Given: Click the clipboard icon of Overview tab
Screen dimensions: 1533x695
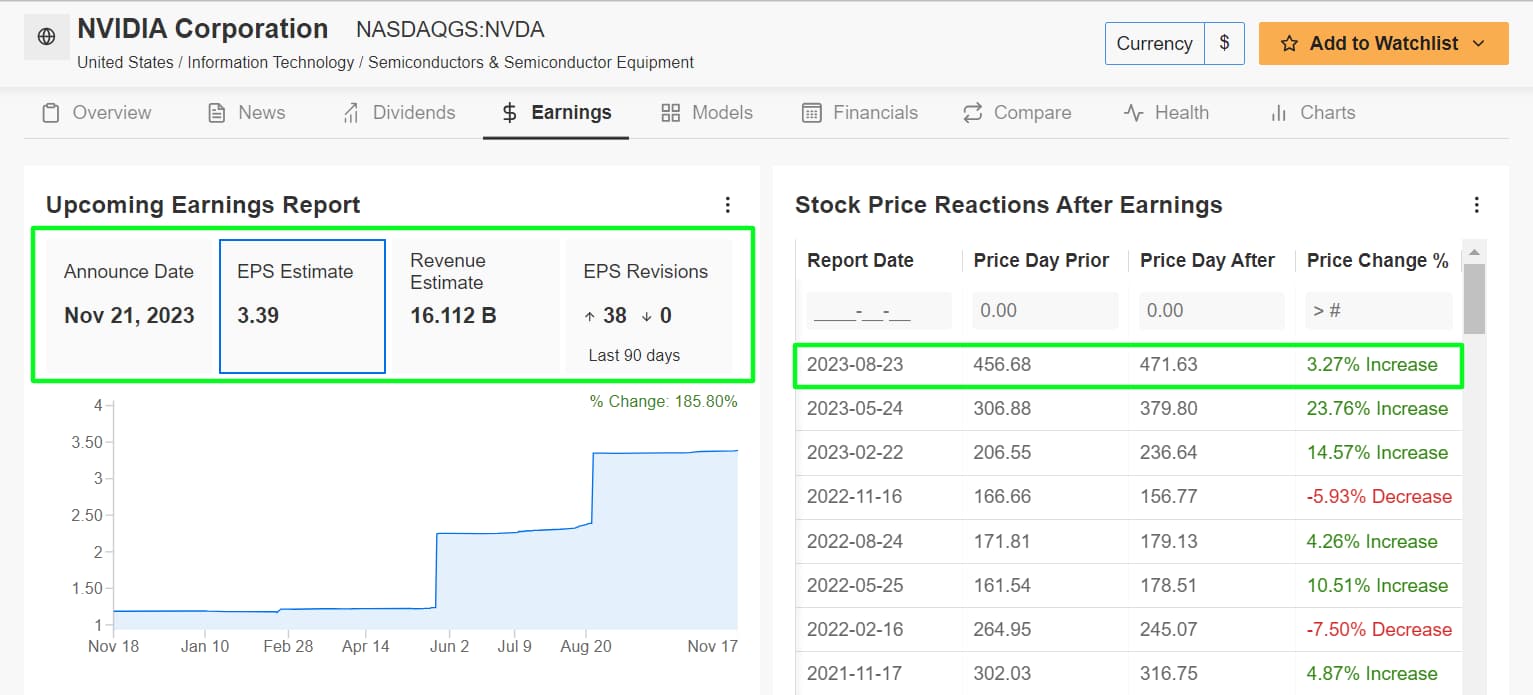Looking at the screenshot, I should [x=51, y=113].
